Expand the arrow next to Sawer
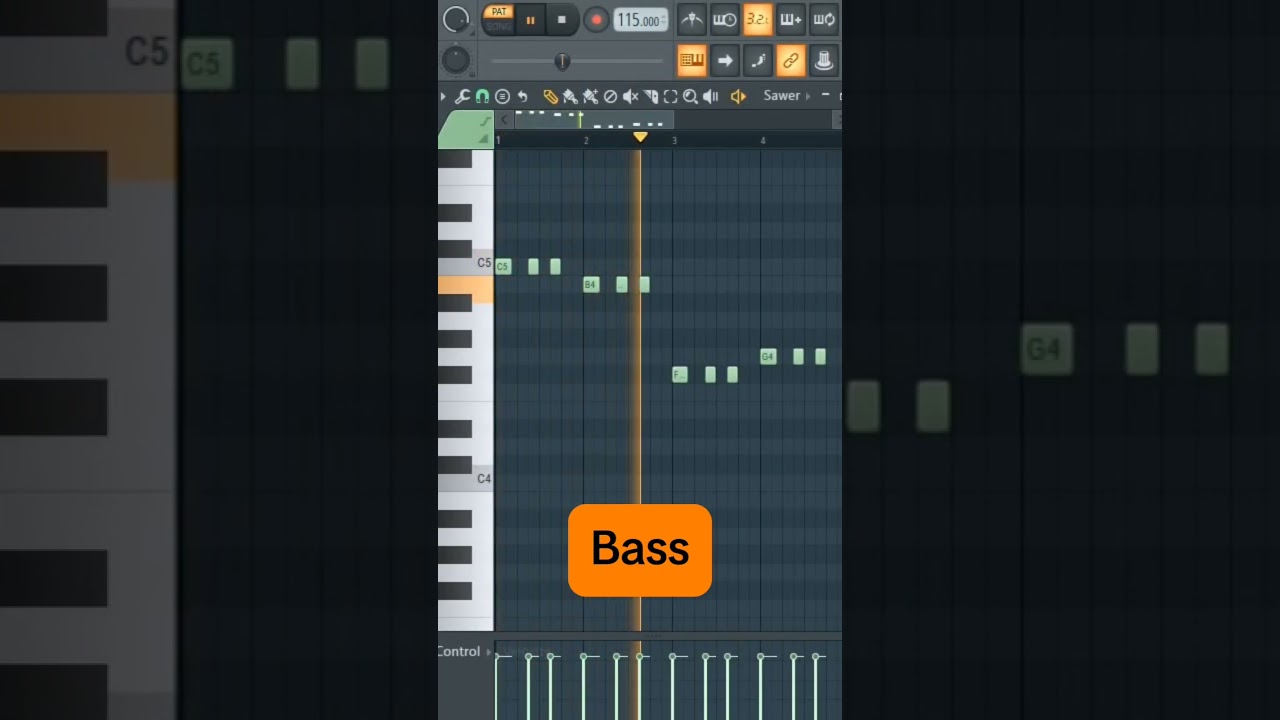This screenshot has width=1280, height=720. click(808, 97)
